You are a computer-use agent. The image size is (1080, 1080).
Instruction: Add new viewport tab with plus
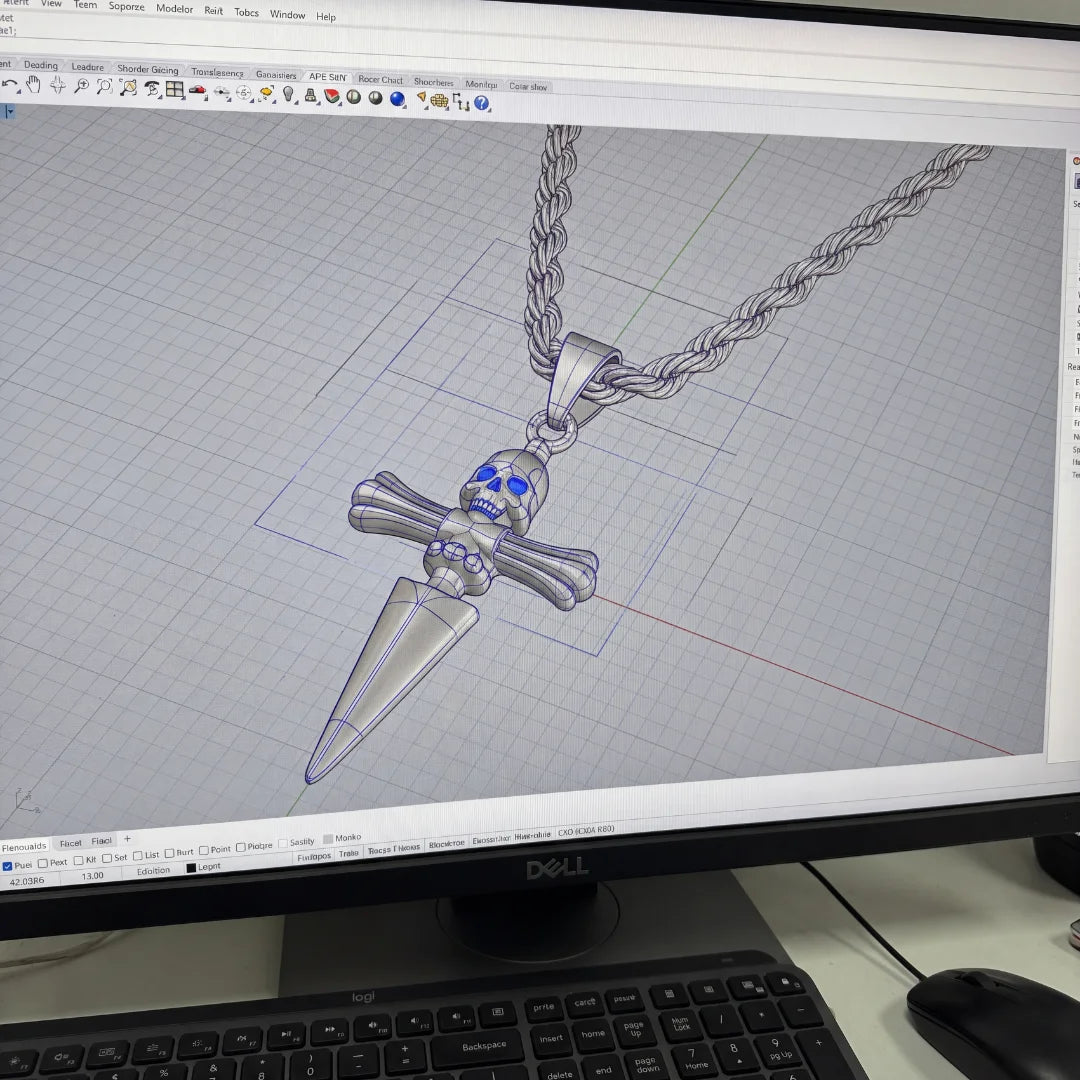(x=127, y=838)
